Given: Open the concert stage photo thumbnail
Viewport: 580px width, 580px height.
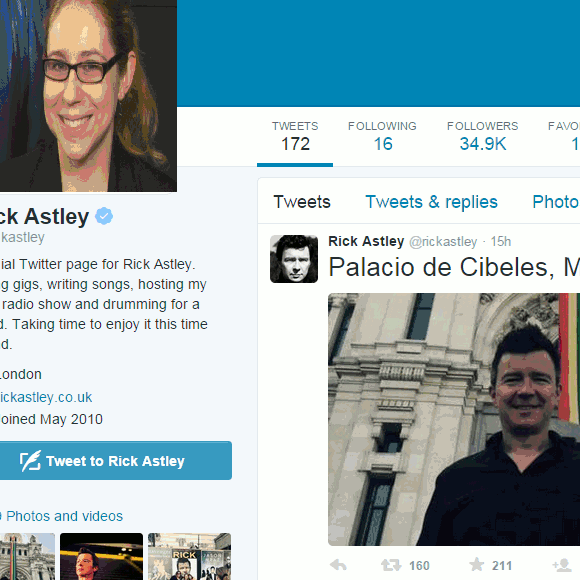Looking at the screenshot, I should pyautogui.click(x=101, y=556).
